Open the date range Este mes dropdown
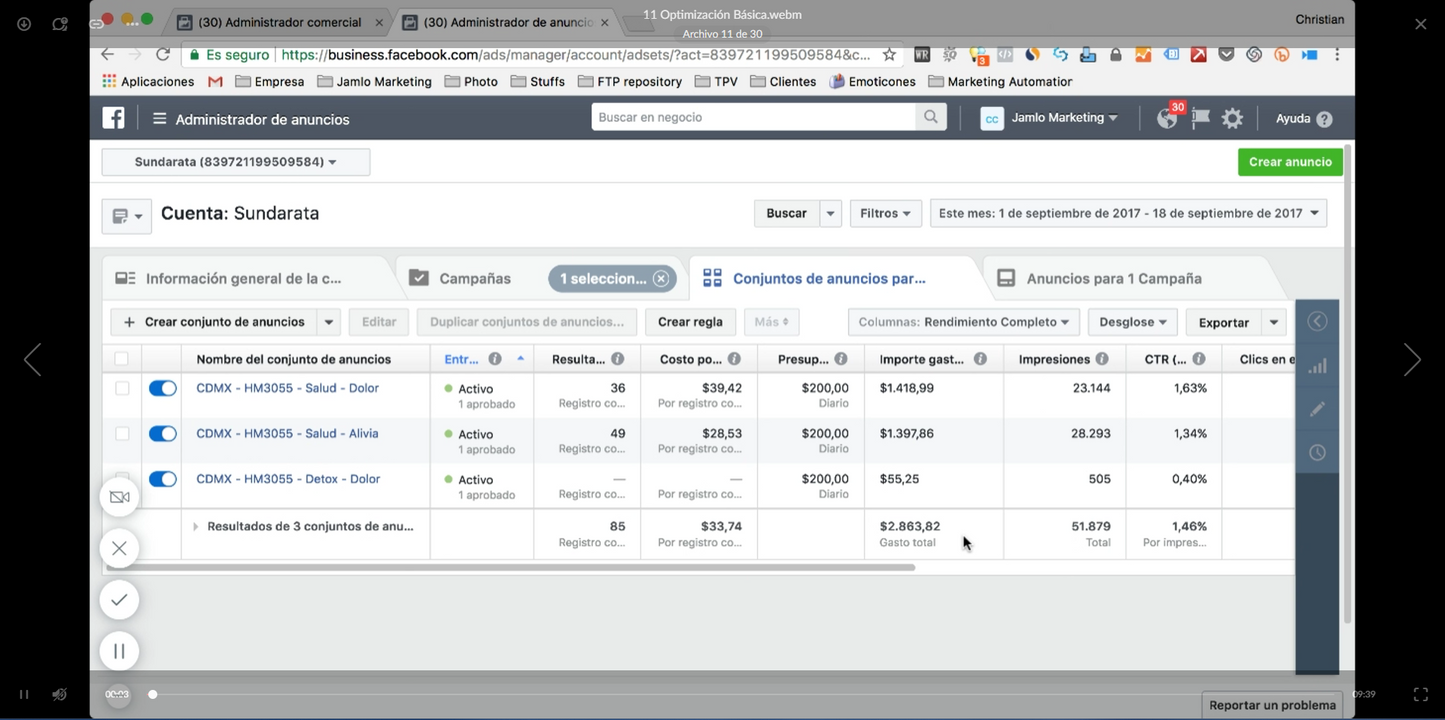 (x=1128, y=213)
